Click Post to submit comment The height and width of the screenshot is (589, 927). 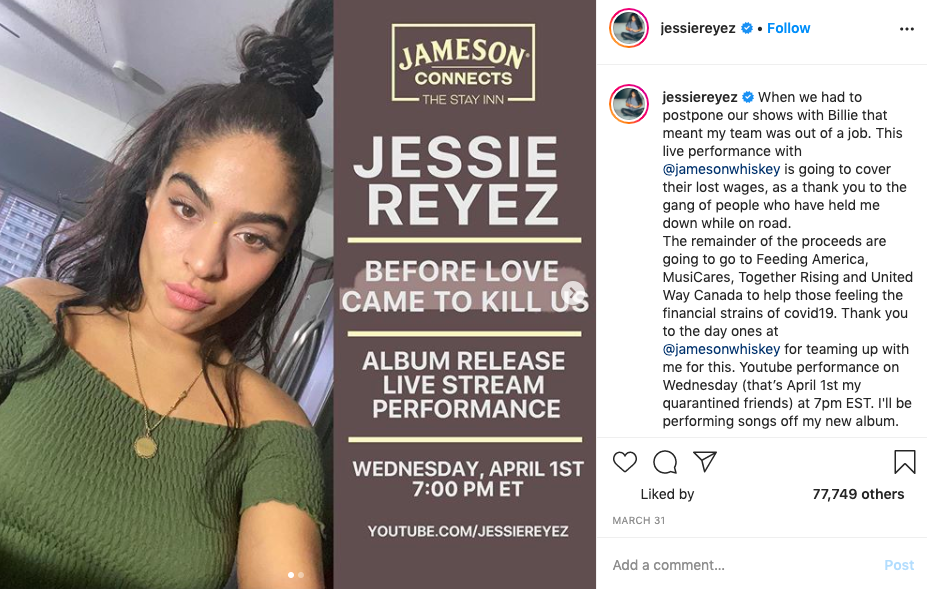899,565
